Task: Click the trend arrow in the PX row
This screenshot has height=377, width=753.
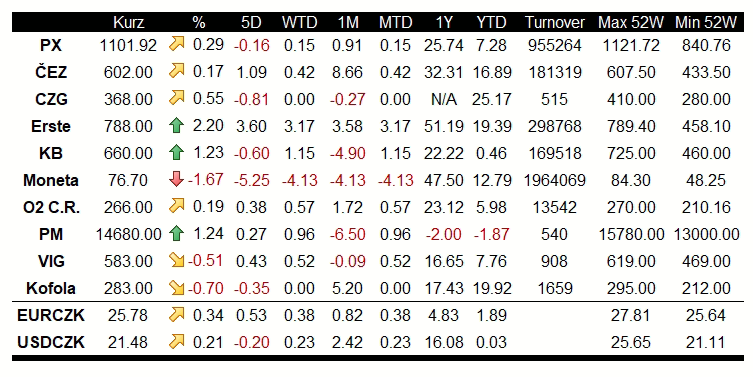Action: (x=177, y=44)
